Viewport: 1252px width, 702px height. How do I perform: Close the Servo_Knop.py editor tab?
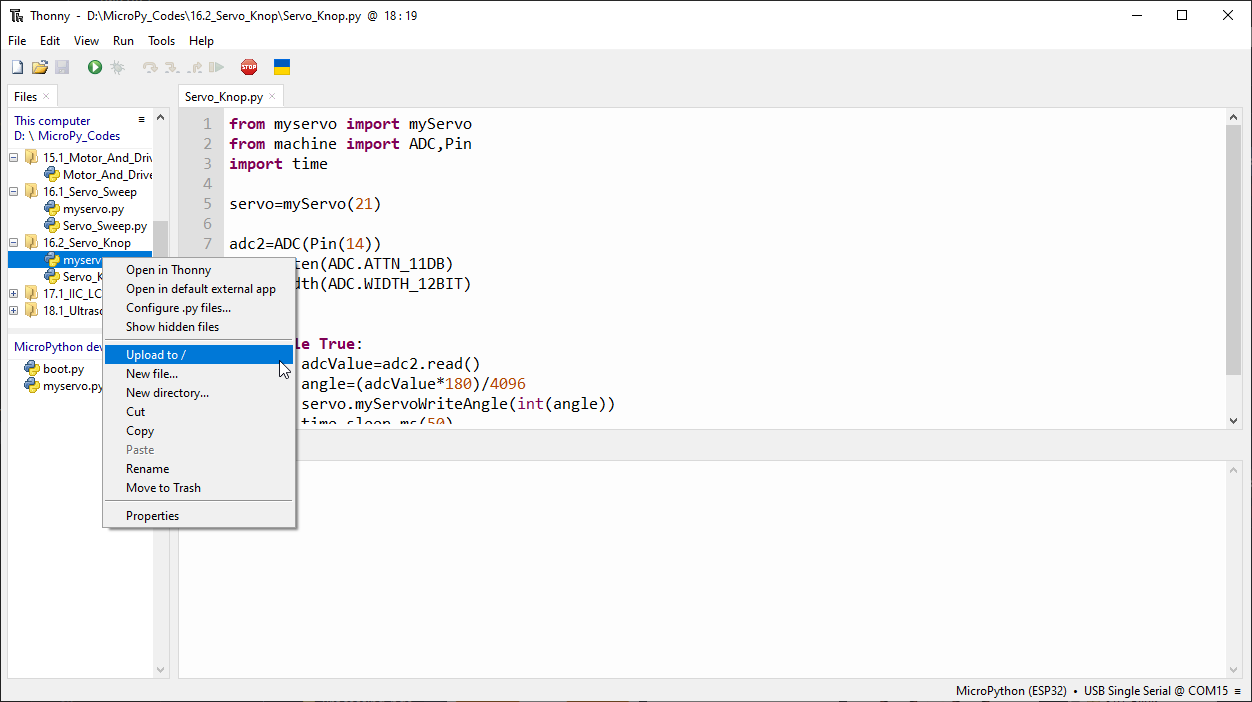pos(272,97)
